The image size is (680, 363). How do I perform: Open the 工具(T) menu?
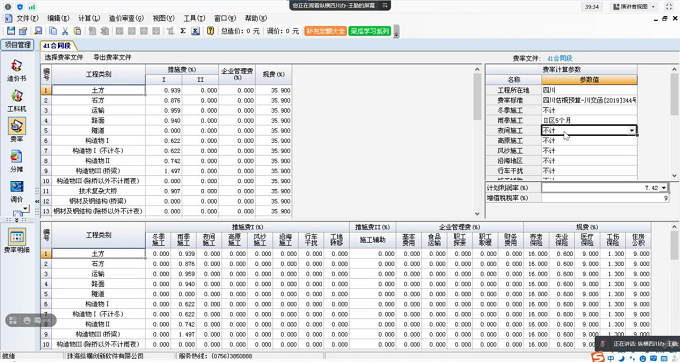pyautogui.click(x=194, y=18)
